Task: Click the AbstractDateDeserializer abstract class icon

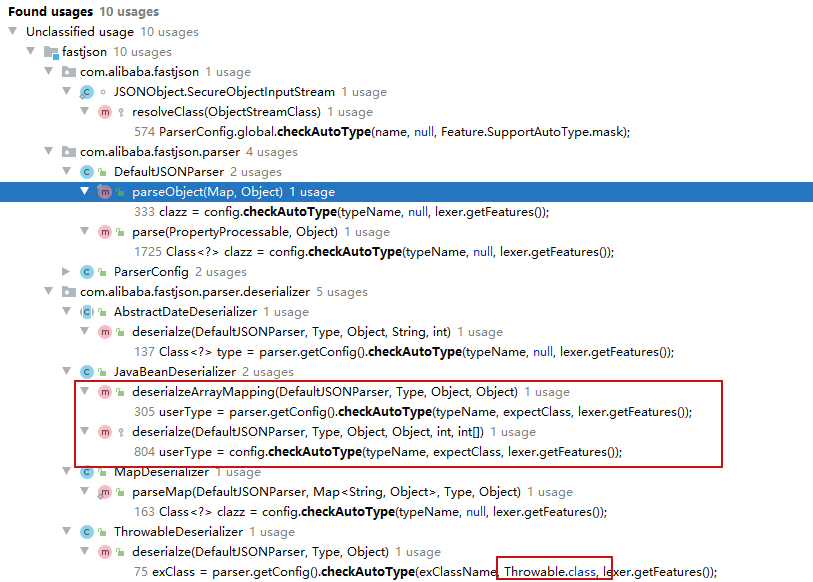Action: (x=87, y=312)
